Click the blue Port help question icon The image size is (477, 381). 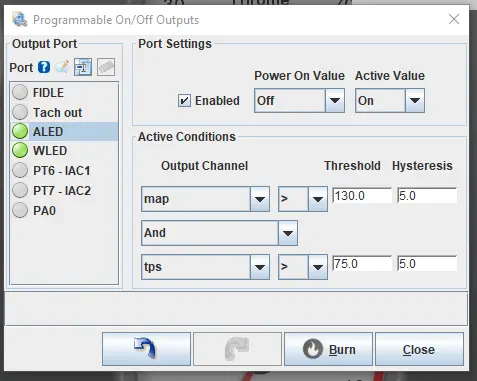44,67
